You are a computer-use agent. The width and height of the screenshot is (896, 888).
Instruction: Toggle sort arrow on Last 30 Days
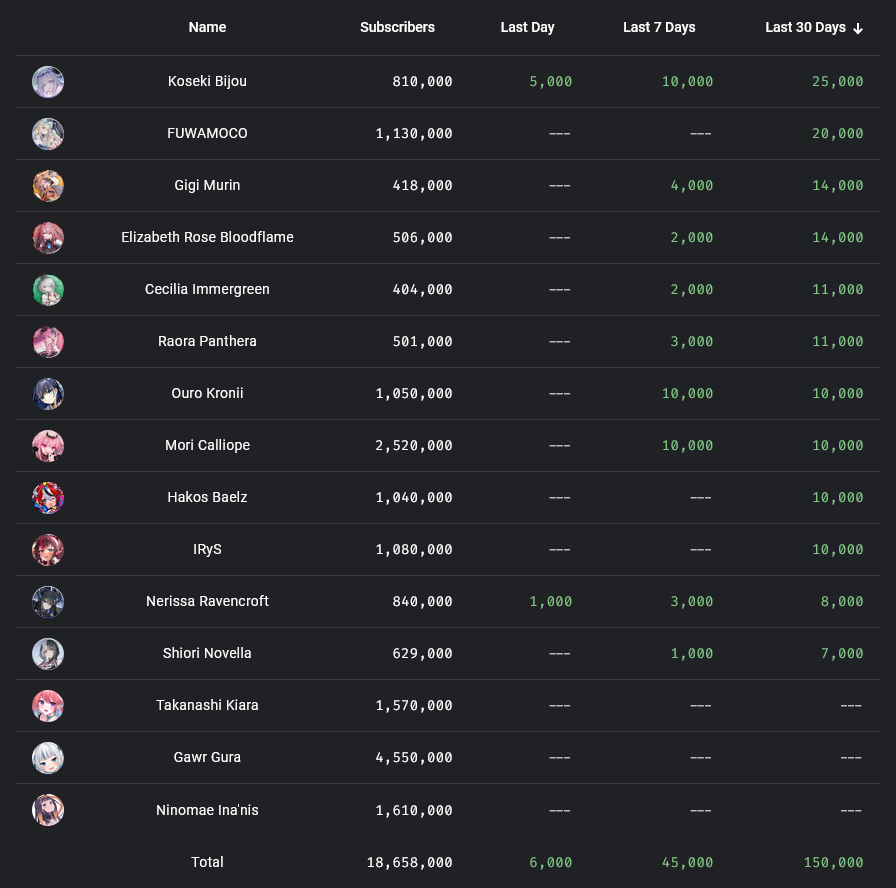click(x=858, y=28)
